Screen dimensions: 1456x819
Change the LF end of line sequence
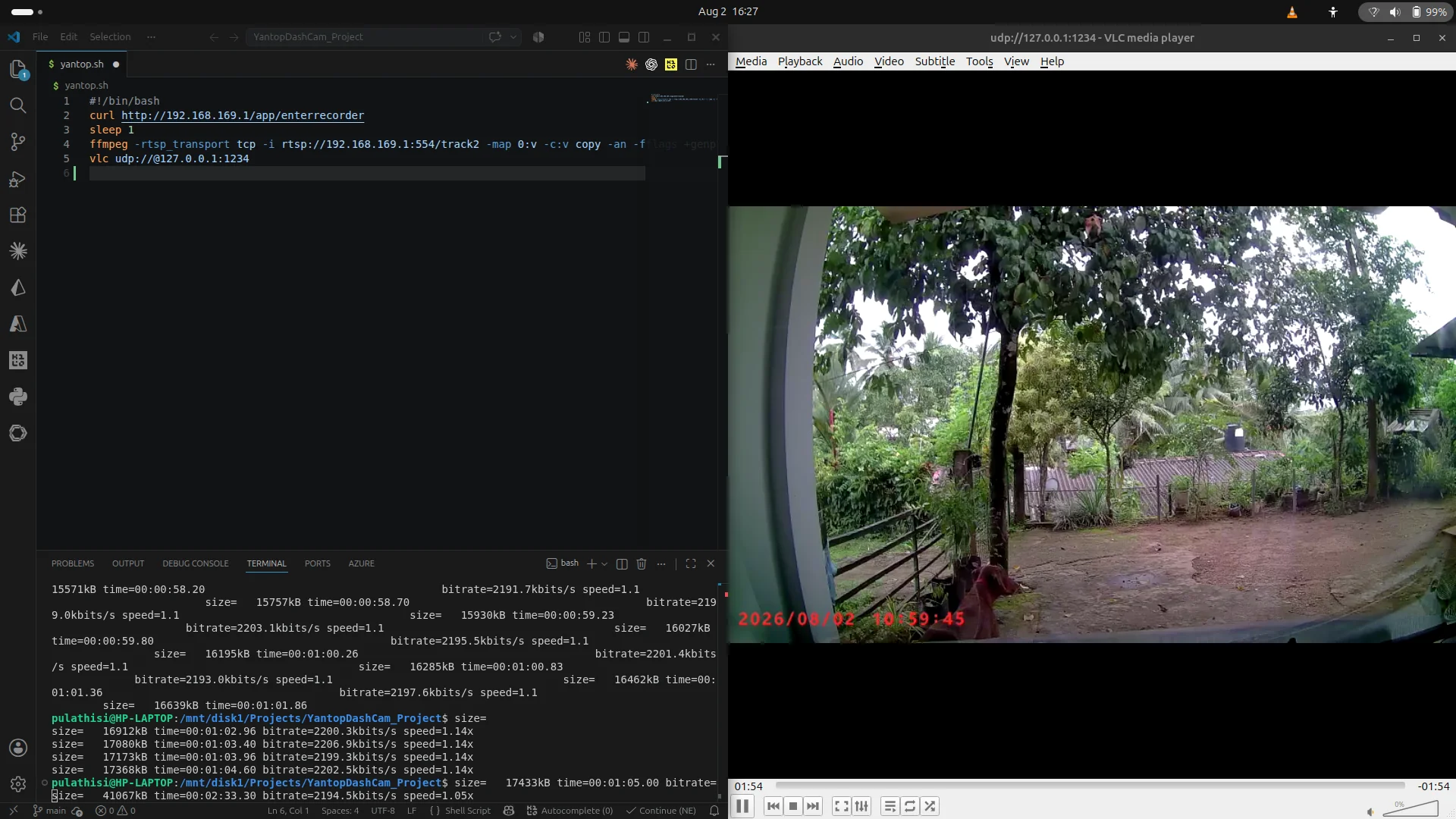click(x=412, y=811)
